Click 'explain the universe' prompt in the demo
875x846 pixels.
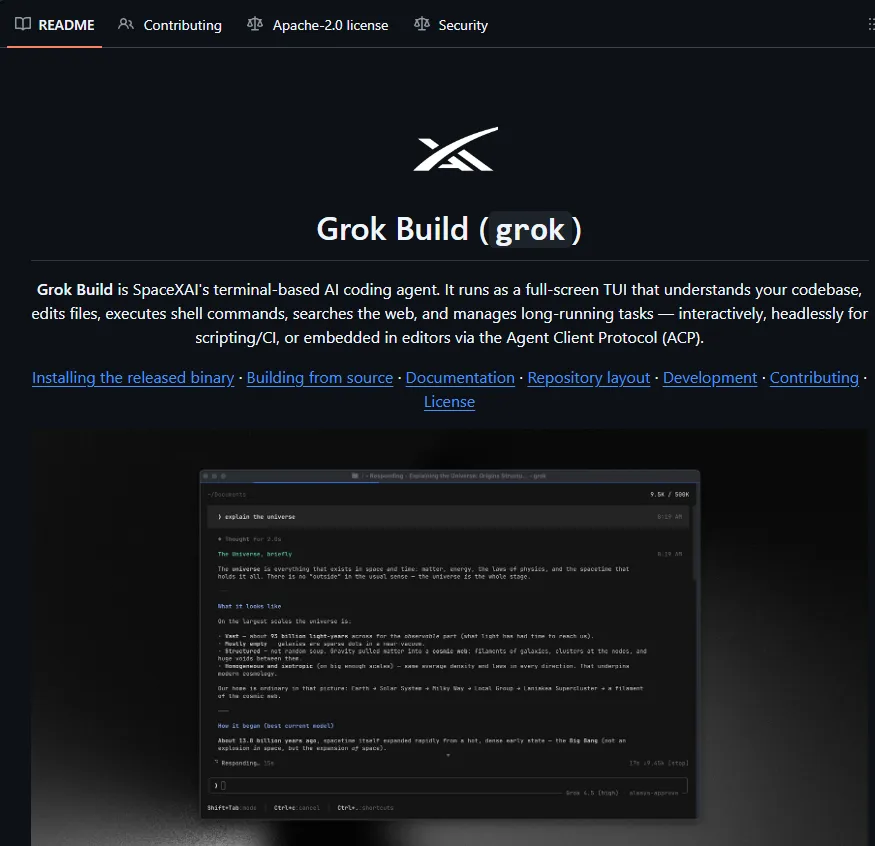(260, 517)
